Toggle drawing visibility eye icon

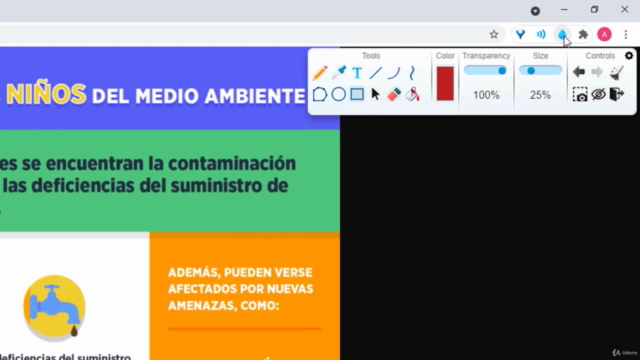[x=599, y=94]
